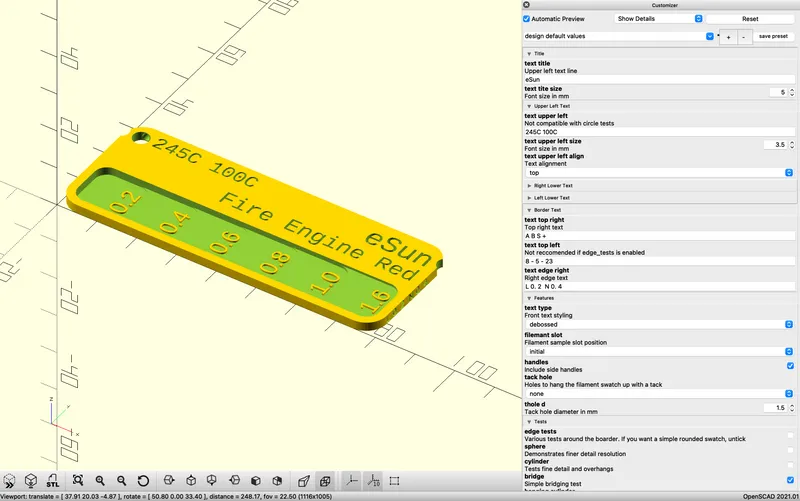Click the minus button to remove preset

point(744,37)
